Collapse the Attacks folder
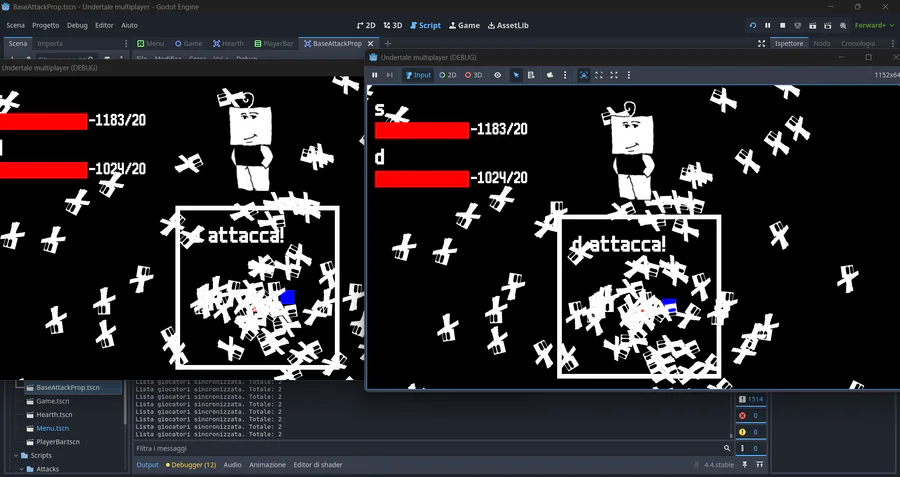Image resolution: width=900 pixels, height=477 pixels. (22, 469)
